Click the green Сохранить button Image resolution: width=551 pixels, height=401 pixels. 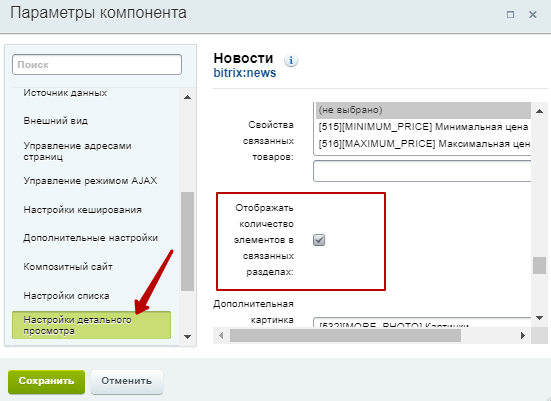click(x=46, y=381)
